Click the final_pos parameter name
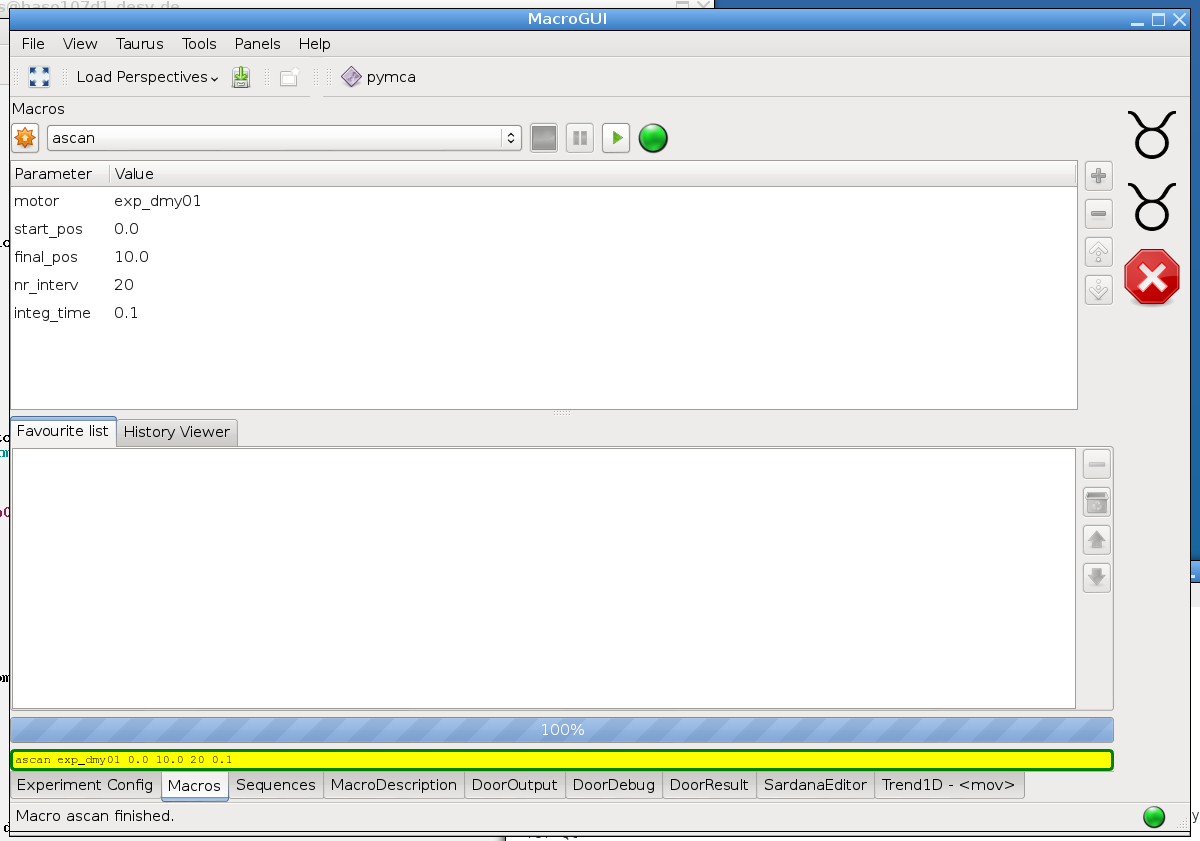The width and height of the screenshot is (1200, 841). [46, 257]
